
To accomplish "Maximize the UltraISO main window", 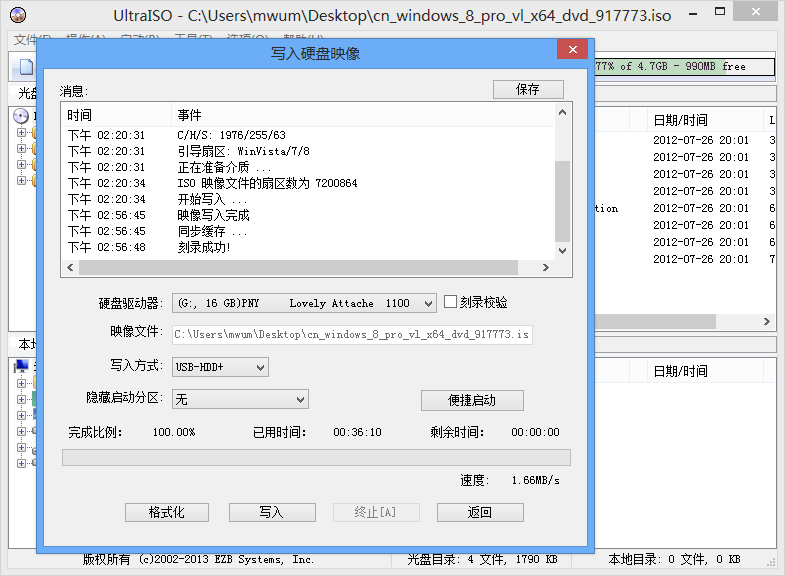I will pyautogui.click(x=720, y=12).
